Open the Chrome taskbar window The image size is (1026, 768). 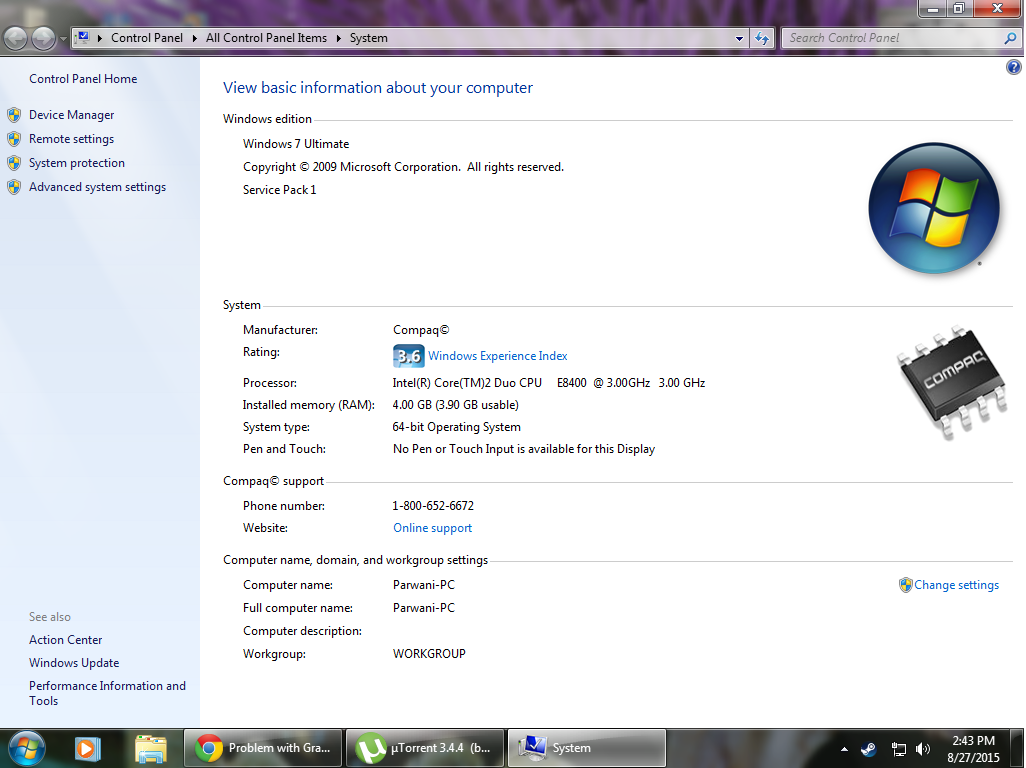263,748
